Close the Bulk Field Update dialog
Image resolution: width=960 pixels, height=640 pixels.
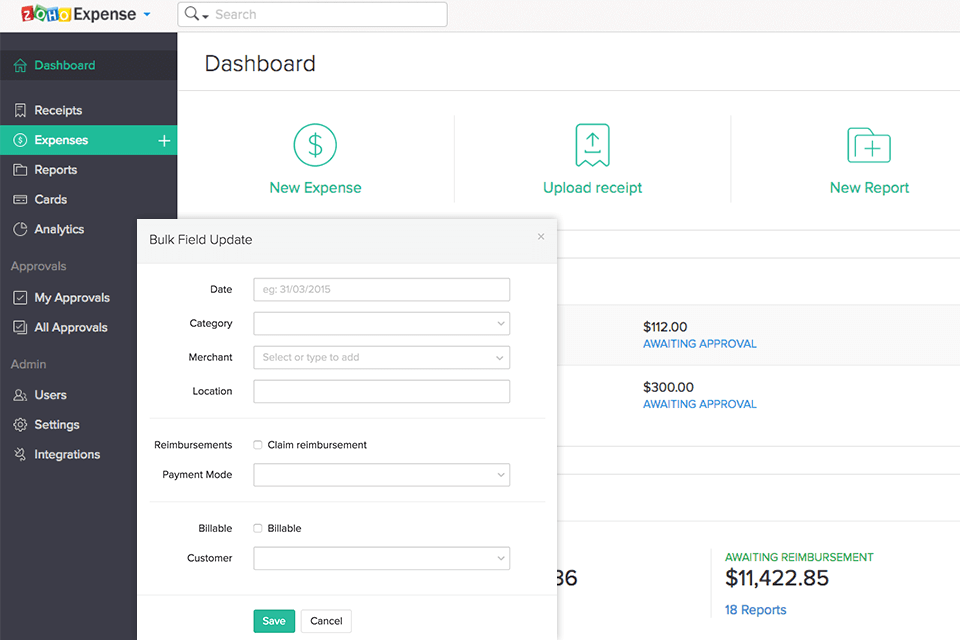click(x=541, y=236)
